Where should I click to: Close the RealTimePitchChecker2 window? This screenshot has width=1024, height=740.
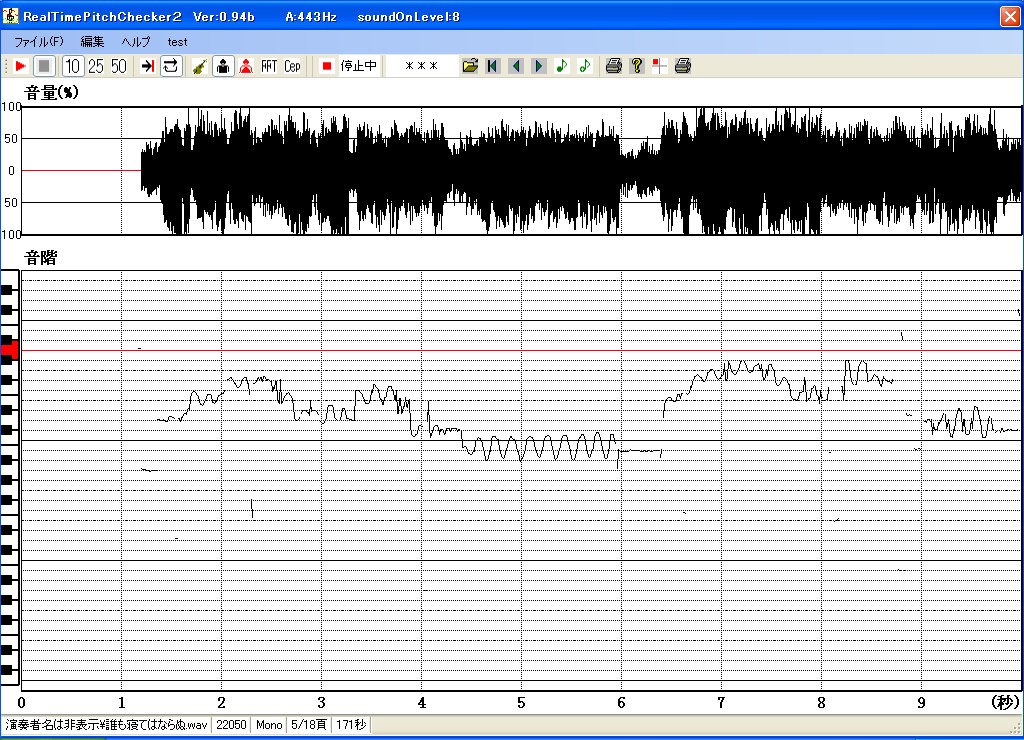(1010, 16)
